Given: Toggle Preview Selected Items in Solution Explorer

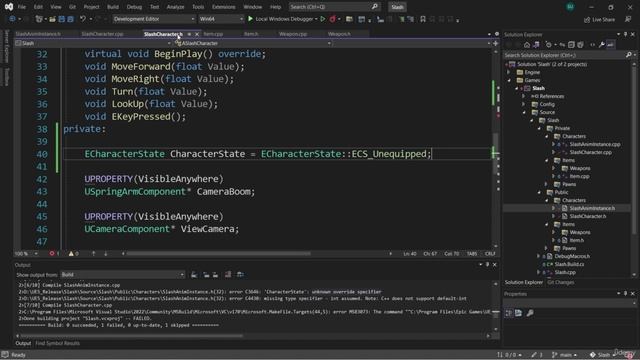Looking at the screenshot, I should pos(610,45).
